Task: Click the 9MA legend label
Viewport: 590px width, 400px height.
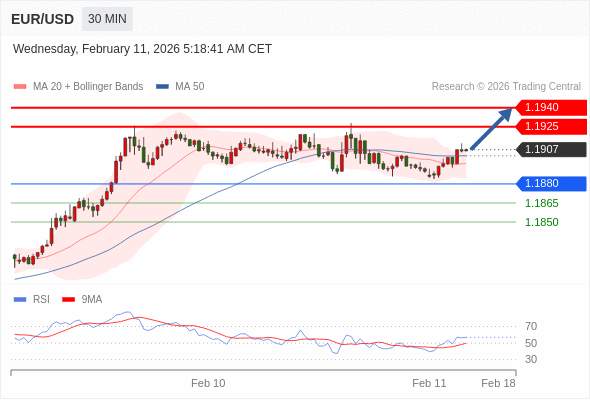Action: point(92,300)
